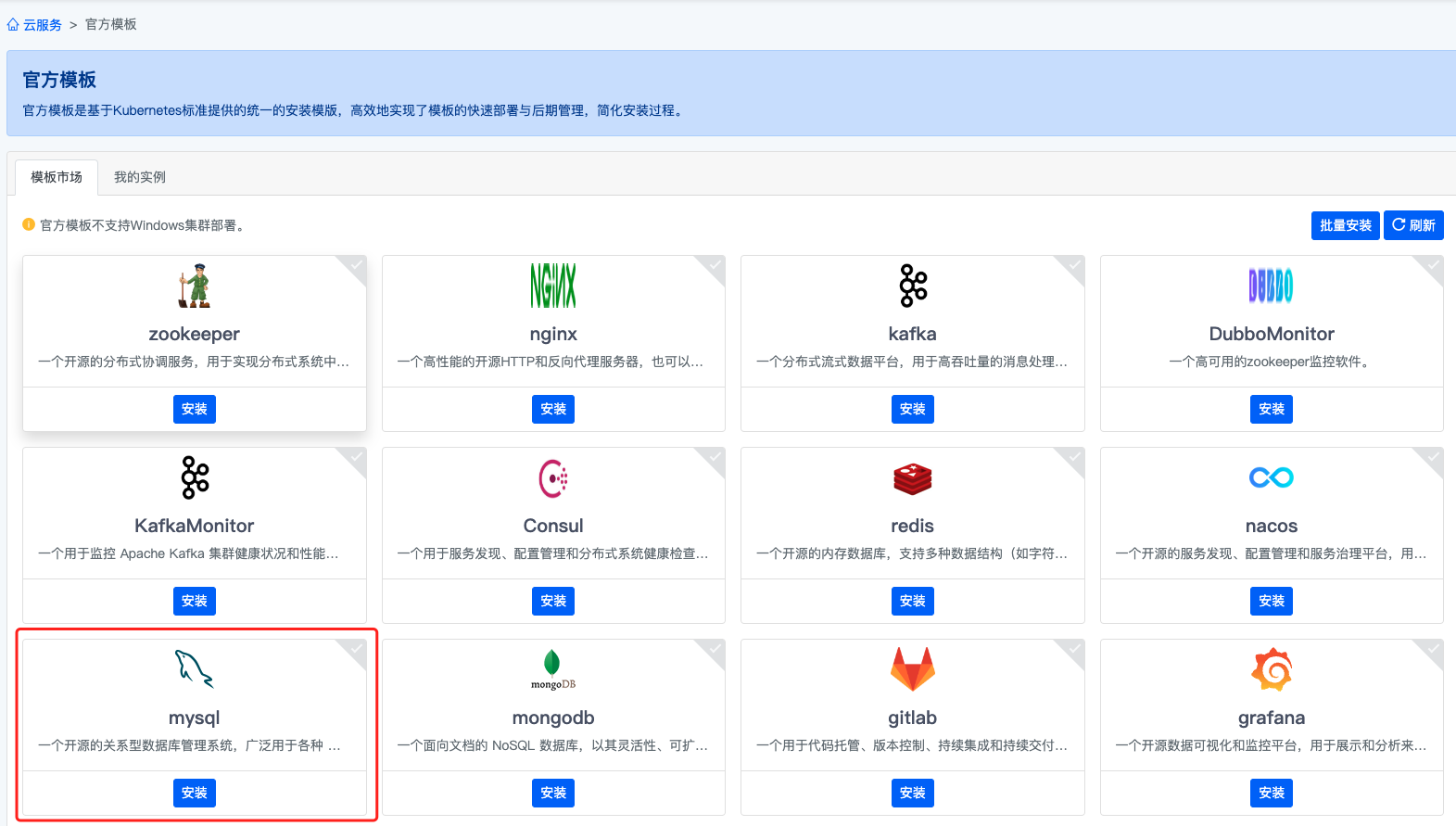Screen dimensions: 1456x826
Task: Click the mysql title text
Action: [195, 718]
